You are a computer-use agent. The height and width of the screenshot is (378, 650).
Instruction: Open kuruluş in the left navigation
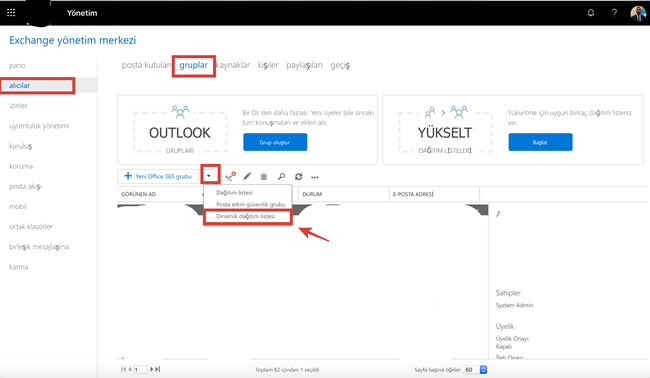pos(20,146)
